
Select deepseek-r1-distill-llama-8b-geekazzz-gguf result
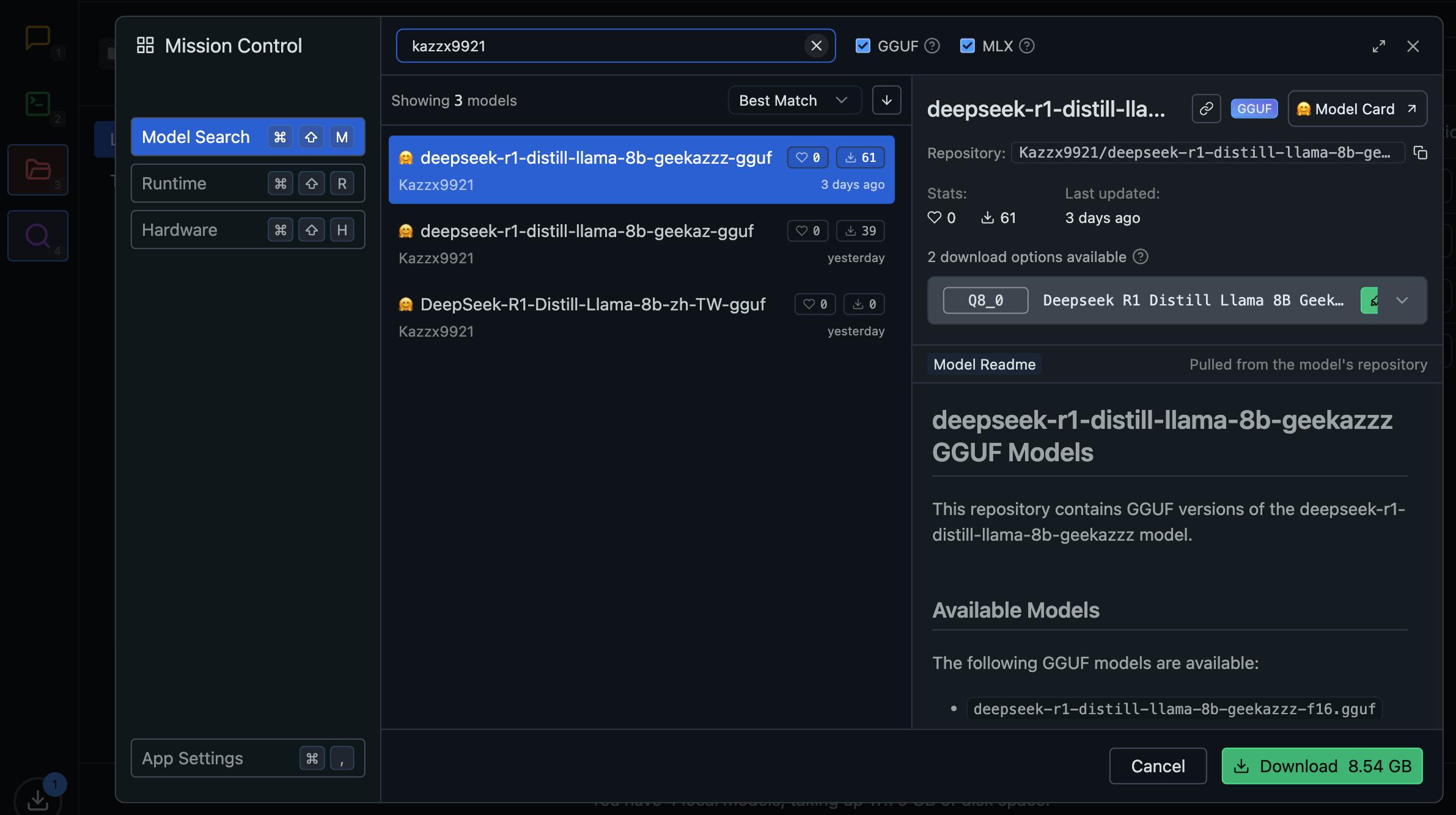point(641,170)
